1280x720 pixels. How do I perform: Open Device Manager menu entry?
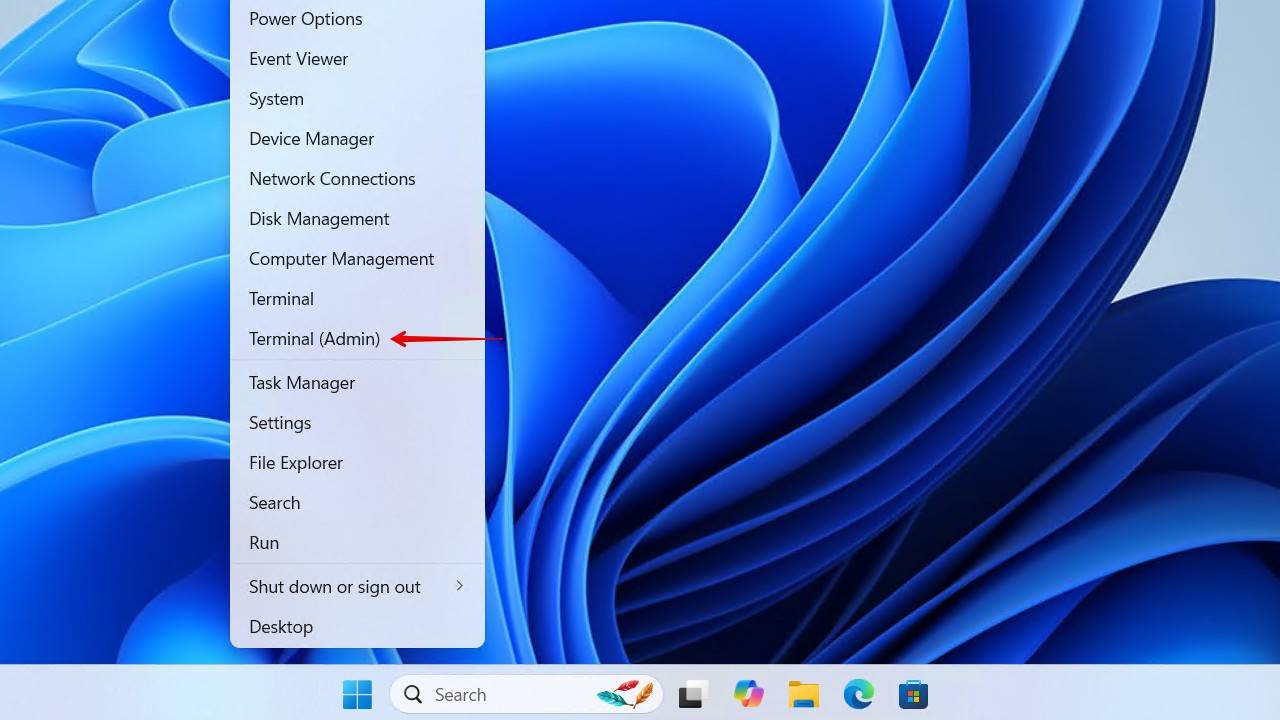311,139
